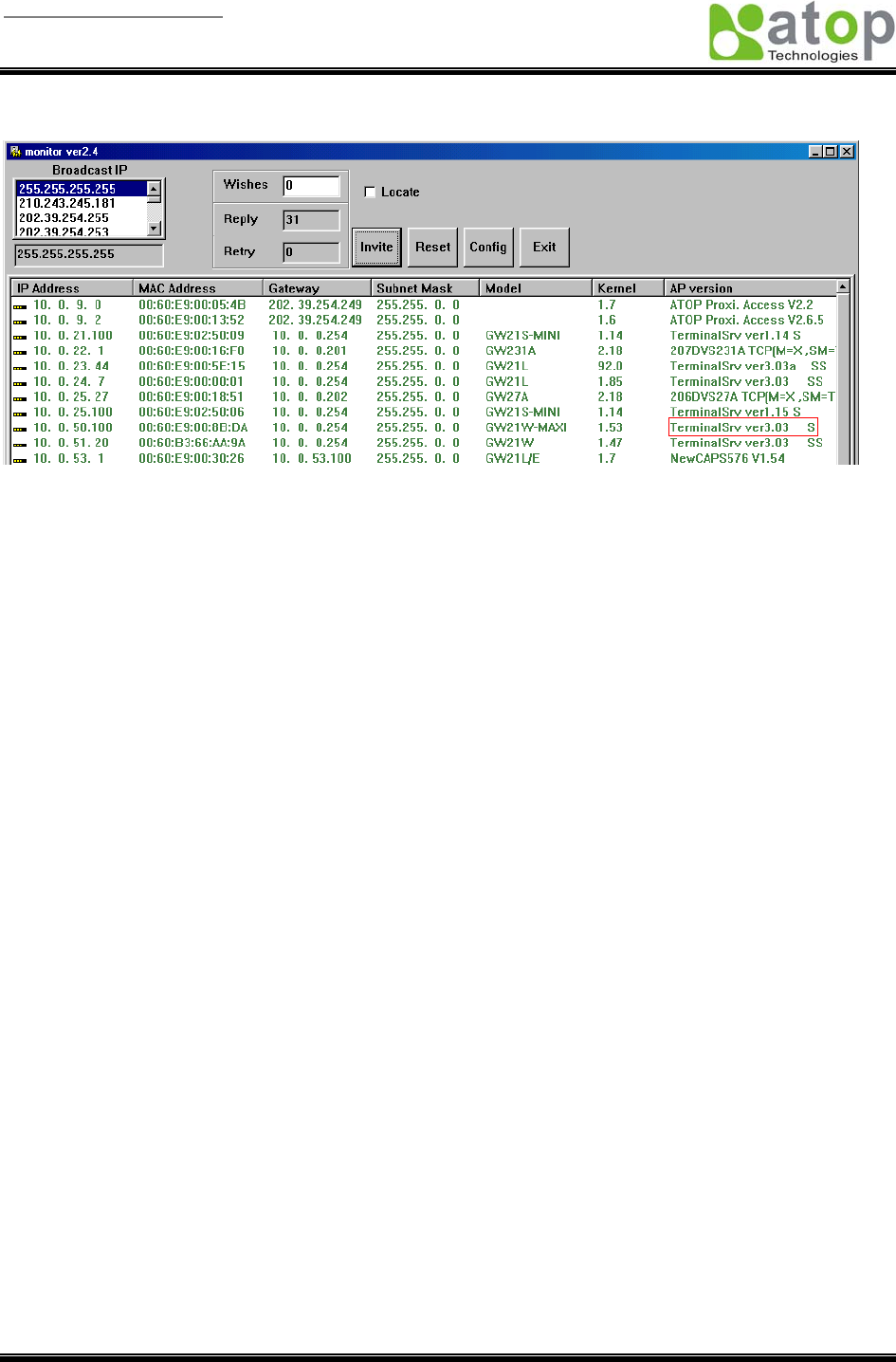Select device icon for 10.0.53.1 row
This screenshot has width=896, height=1362.
point(20,459)
